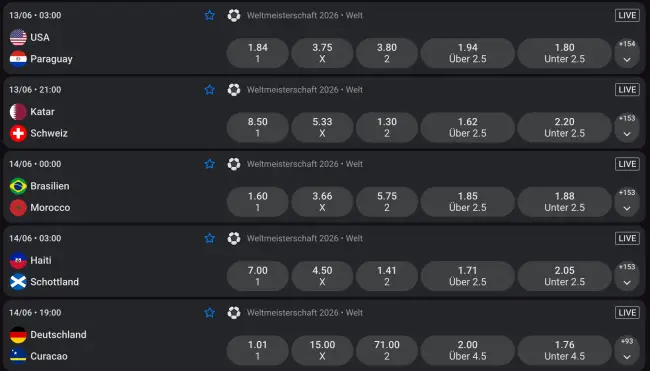Click soccer ball icon in USA match row
The height and width of the screenshot is (371, 650).
coord(234,15)
